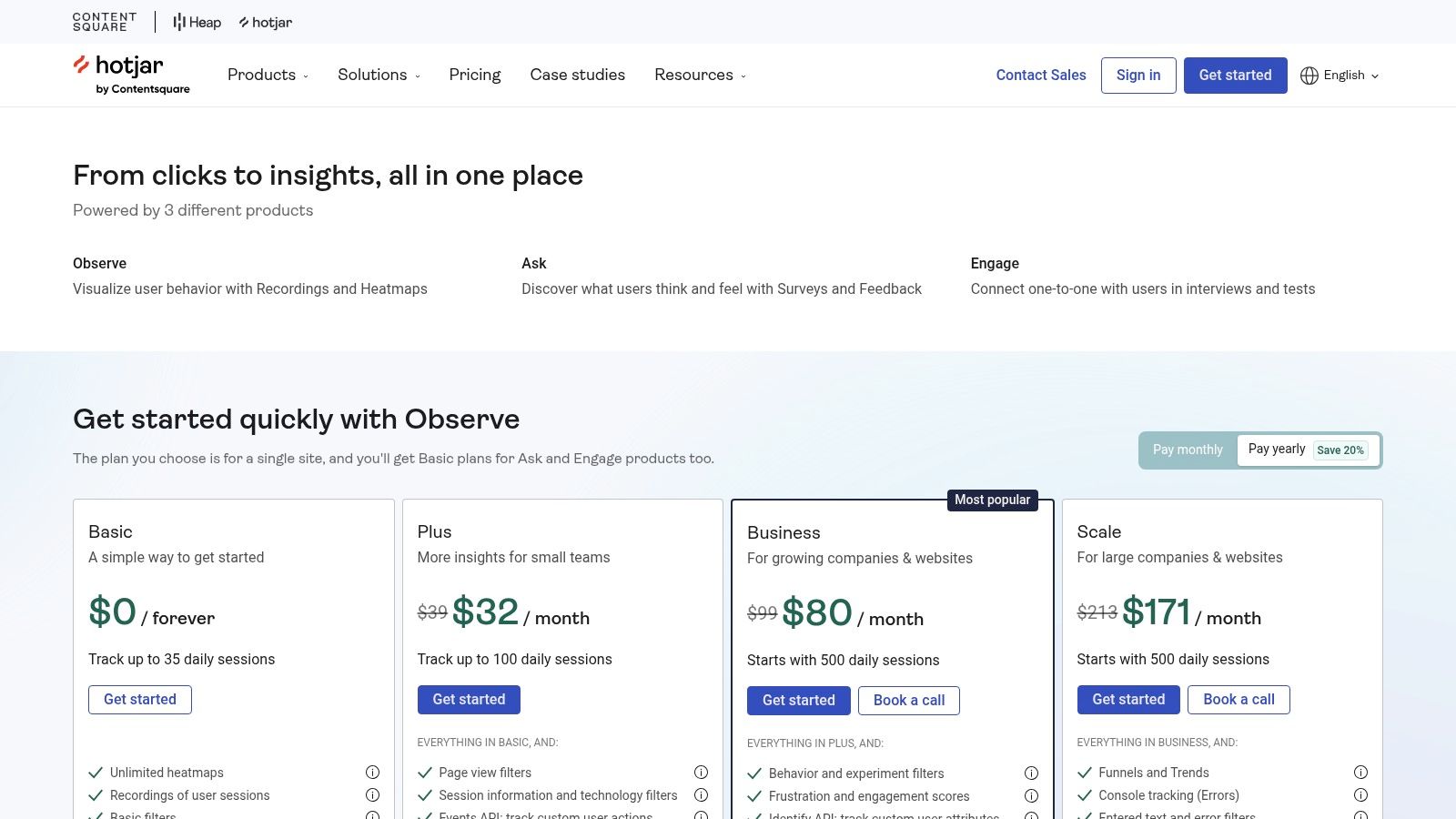Go to the Pricing page
Screen dimensions: 1456x819
pyautogui.click(x=475, y=75)
